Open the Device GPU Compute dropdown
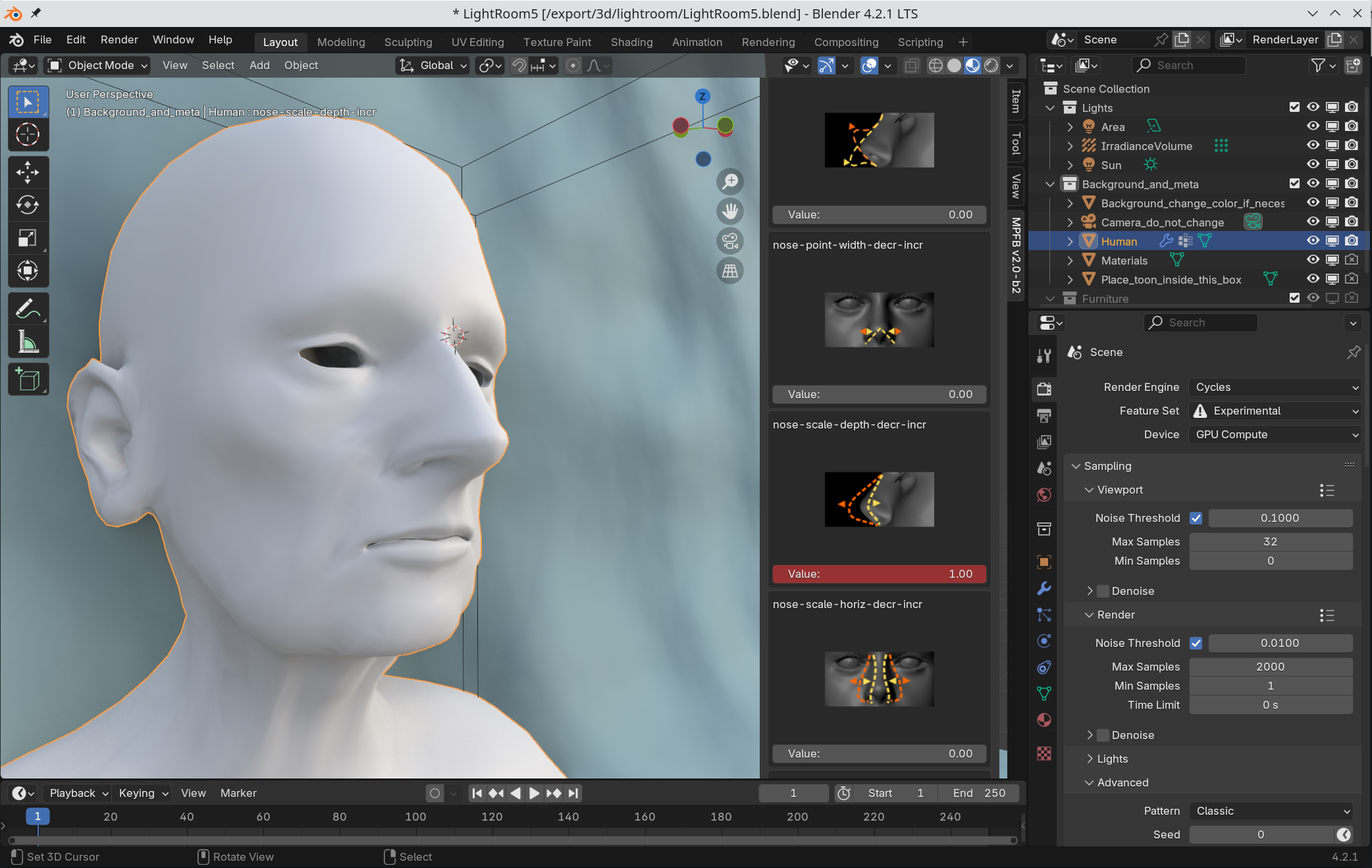Screen dimensions: 1372x868 click(1275, 434)
